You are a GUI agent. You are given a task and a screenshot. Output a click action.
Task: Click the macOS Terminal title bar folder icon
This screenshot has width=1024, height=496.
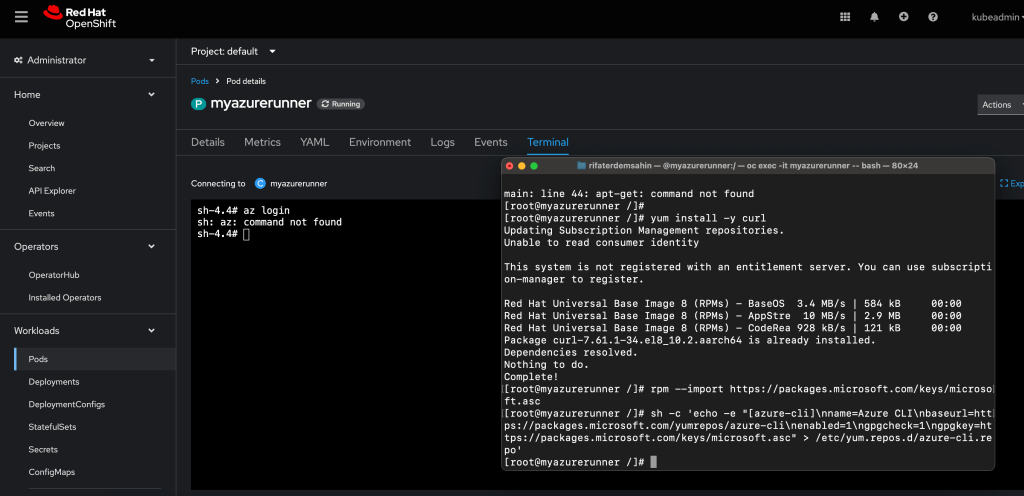point(581,166)
